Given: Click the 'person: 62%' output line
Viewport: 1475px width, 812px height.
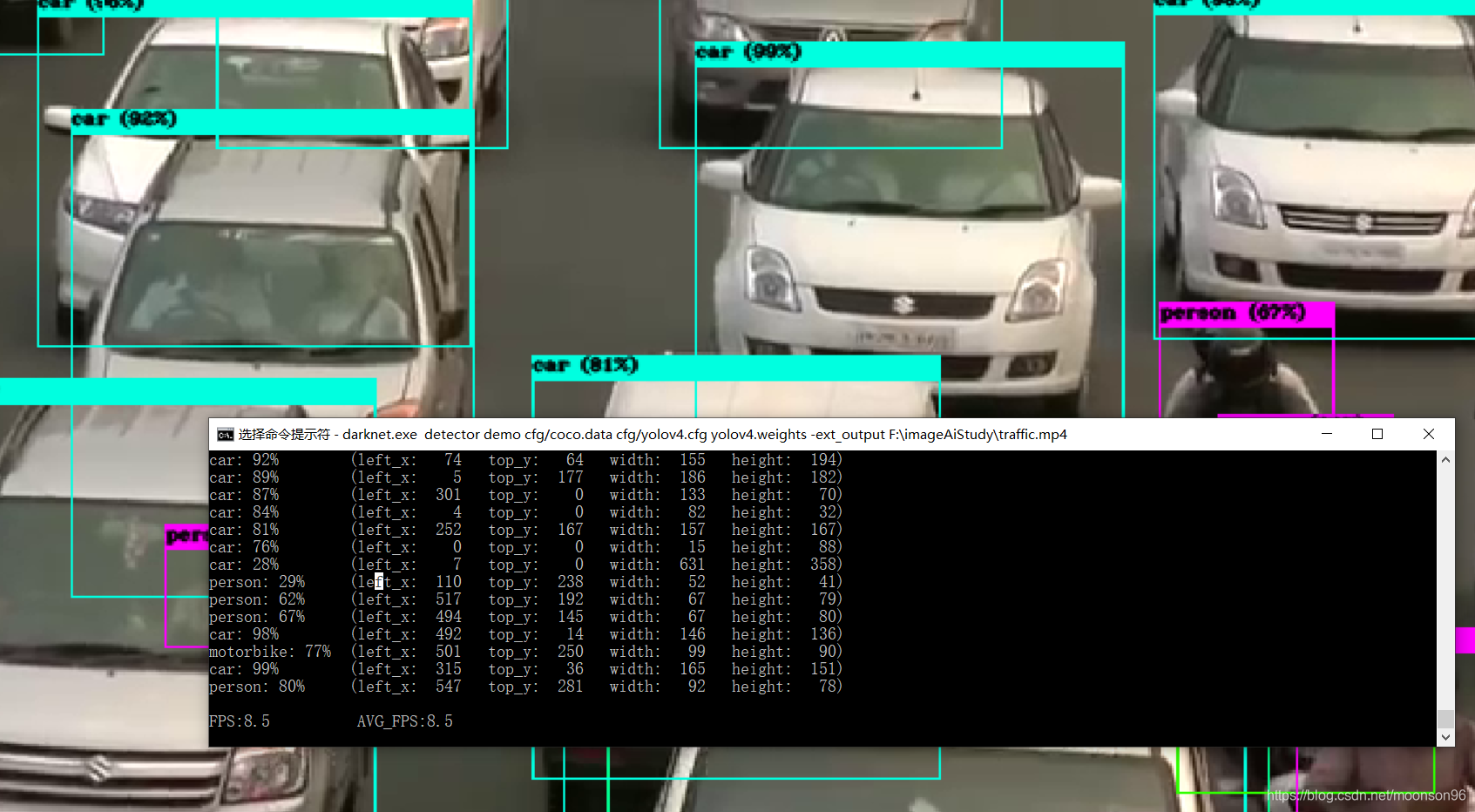Looking at the screenshot, I should 526,599.
